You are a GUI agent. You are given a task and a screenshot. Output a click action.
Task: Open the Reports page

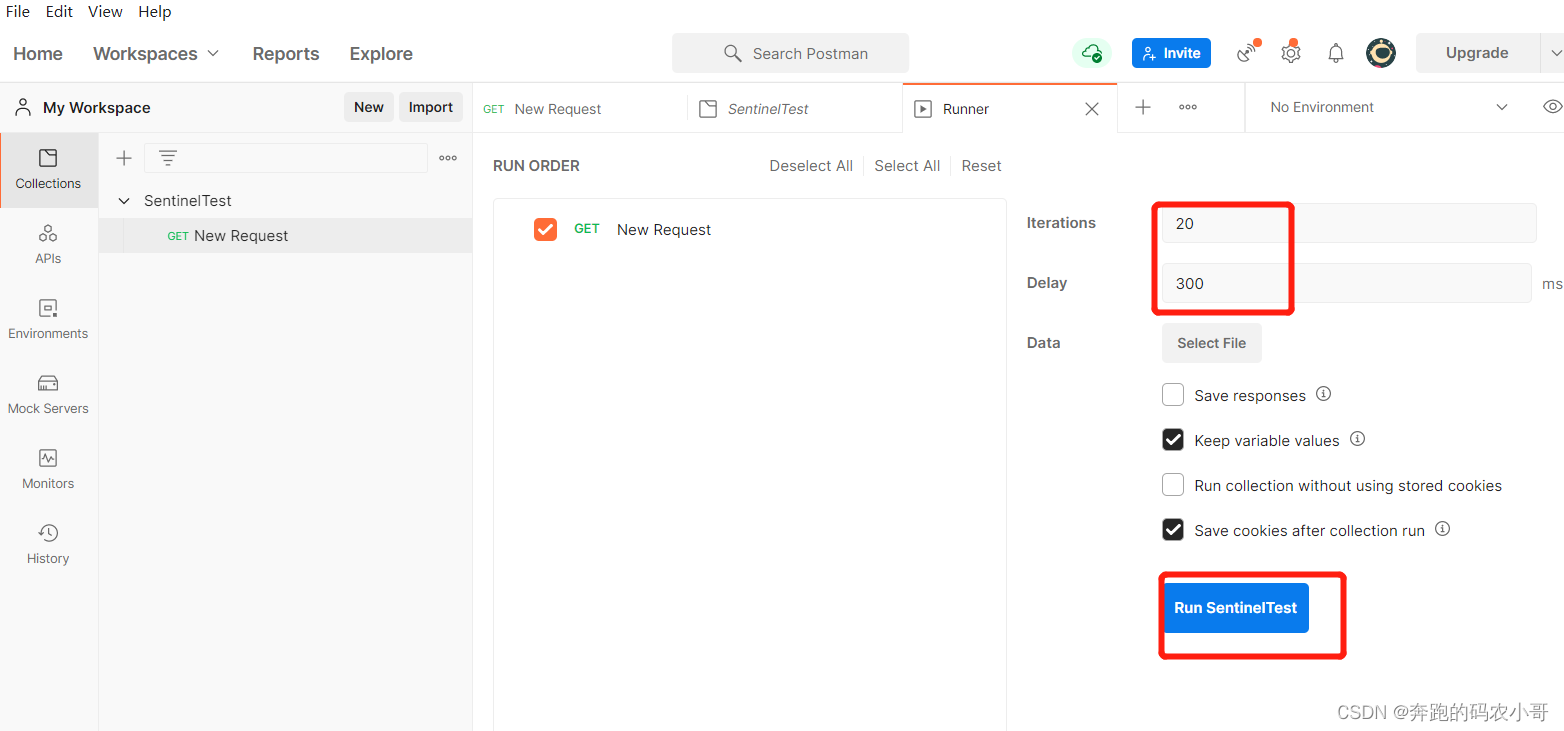286,54
